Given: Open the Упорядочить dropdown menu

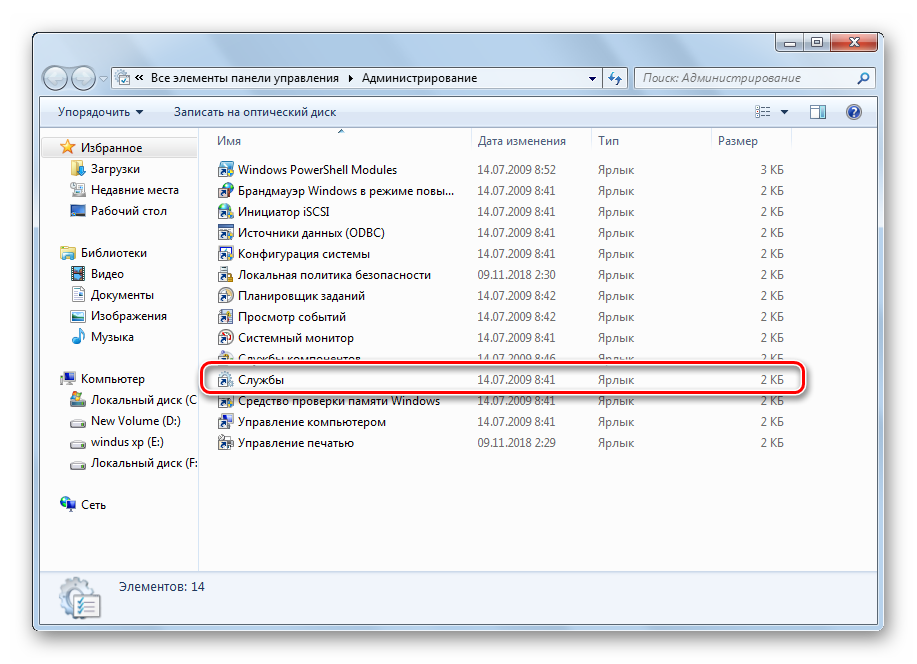Looking at the screenshot, I should [100, 112].
